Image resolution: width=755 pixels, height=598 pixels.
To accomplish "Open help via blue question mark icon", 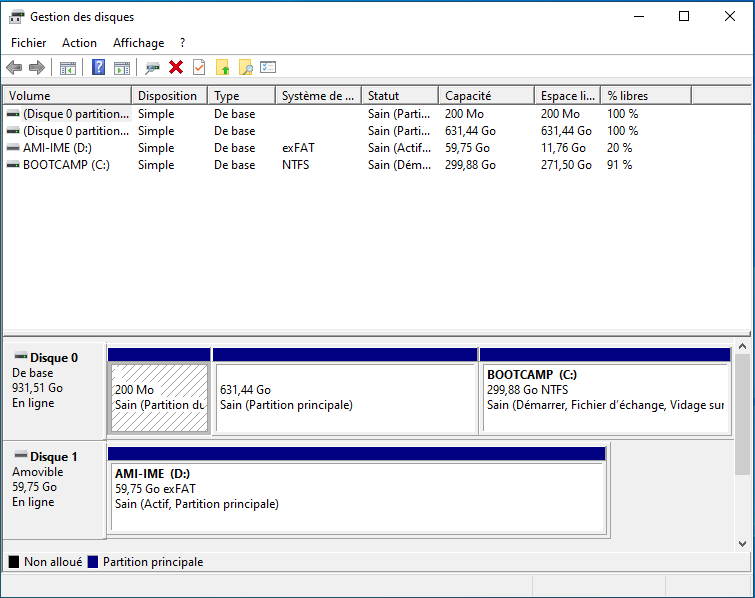I will [x=98, y=67].
